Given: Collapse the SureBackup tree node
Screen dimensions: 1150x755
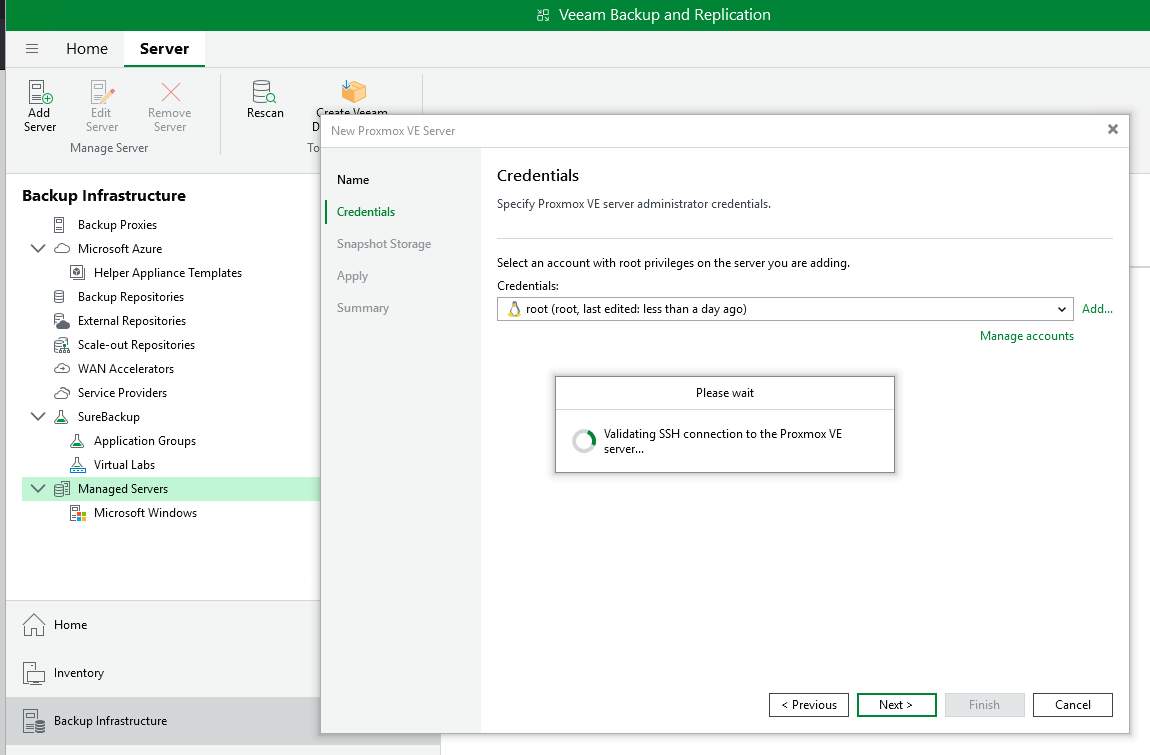Looking at the screenshot, I should coord(37,417).
